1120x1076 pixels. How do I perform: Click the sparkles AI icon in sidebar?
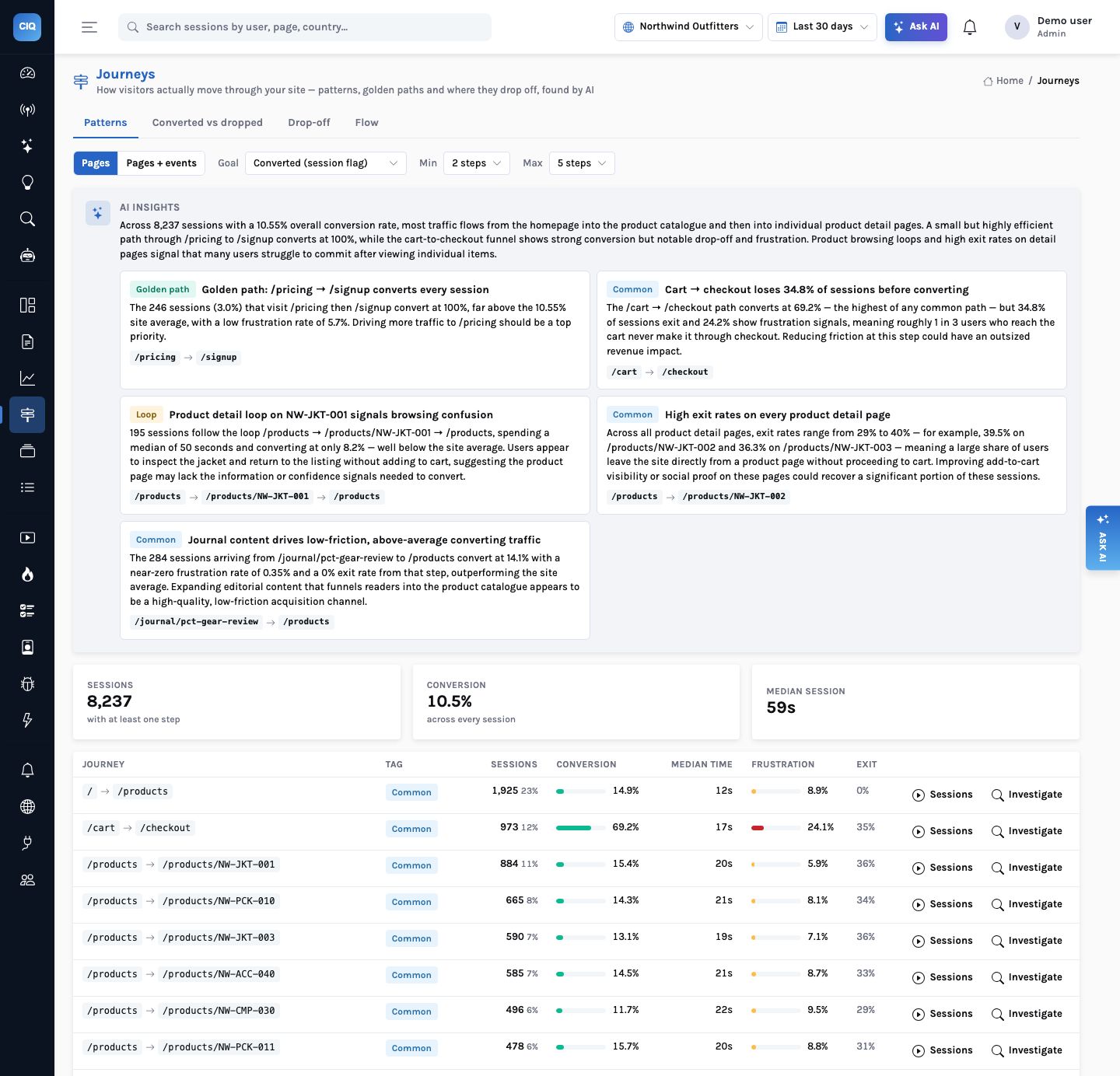[x=27, y=146]
